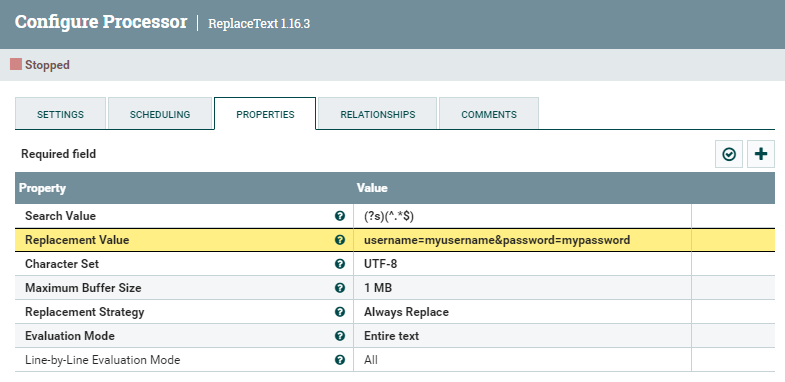
Task: Open help for Character Set property
Action: (340, 264)
